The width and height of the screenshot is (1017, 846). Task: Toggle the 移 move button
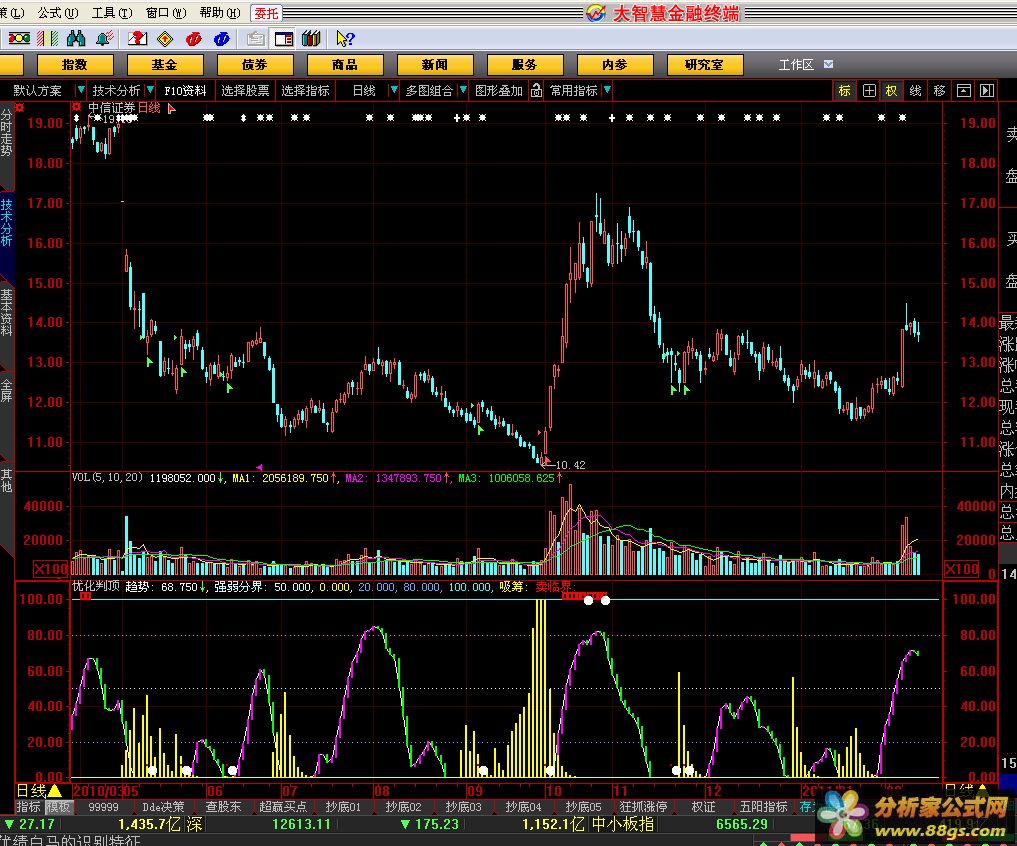(939, 91)
